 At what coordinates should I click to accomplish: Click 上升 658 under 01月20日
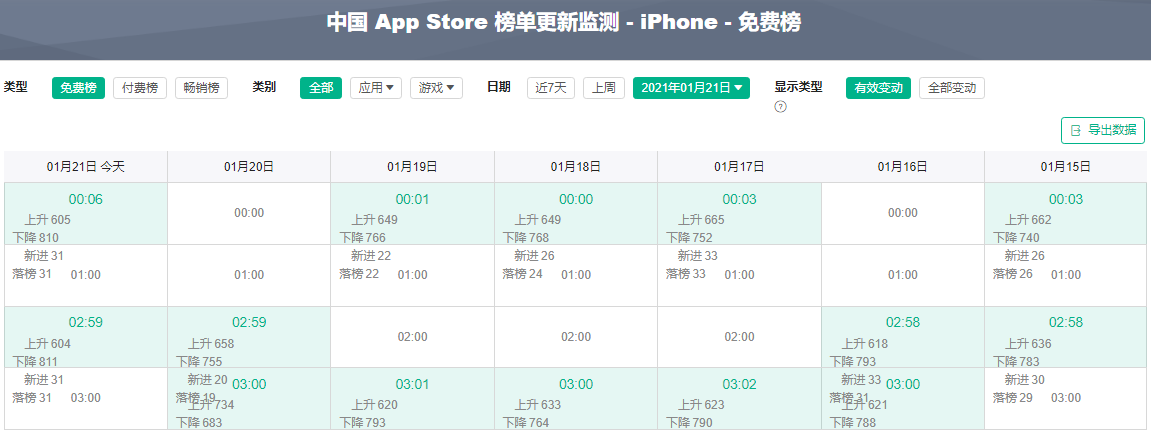click(x=211, y=343)
